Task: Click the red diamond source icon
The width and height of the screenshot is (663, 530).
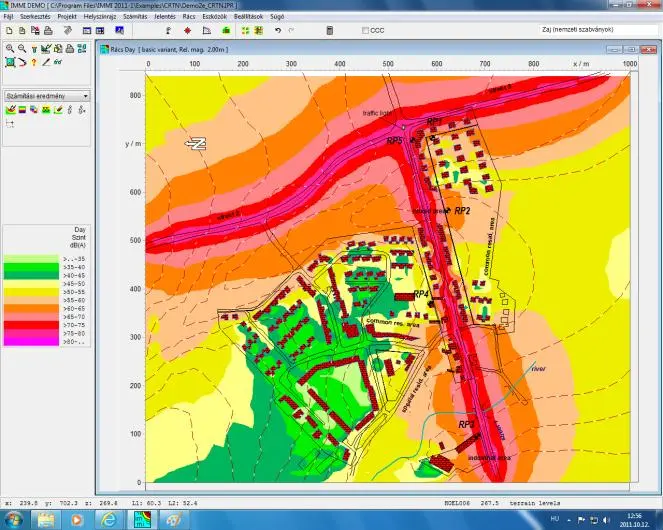Action: [x=187, y=31]
